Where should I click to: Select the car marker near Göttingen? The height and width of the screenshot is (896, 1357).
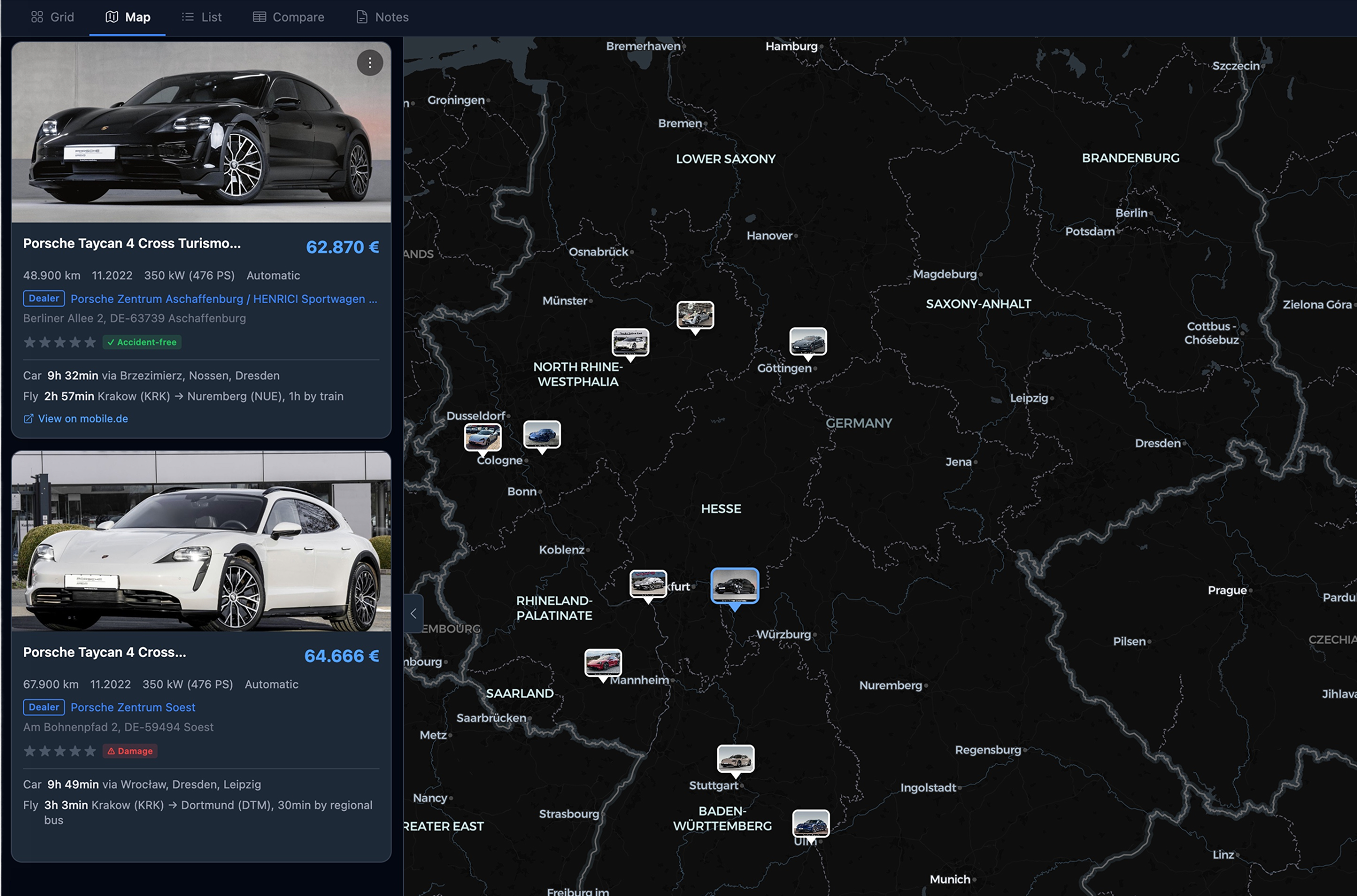click(x=808, y=342)
